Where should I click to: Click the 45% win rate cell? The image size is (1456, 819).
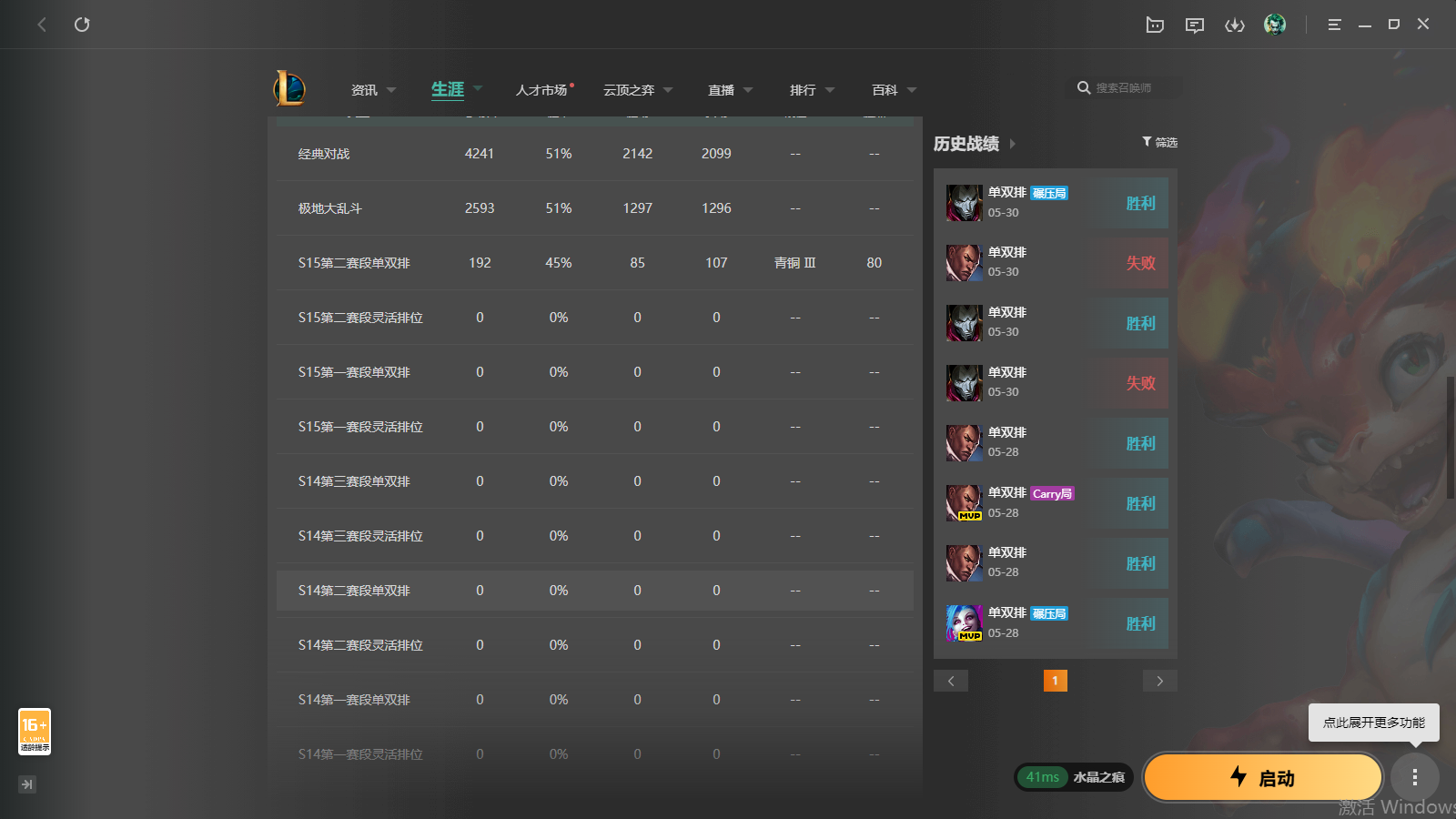click(559, 263)
